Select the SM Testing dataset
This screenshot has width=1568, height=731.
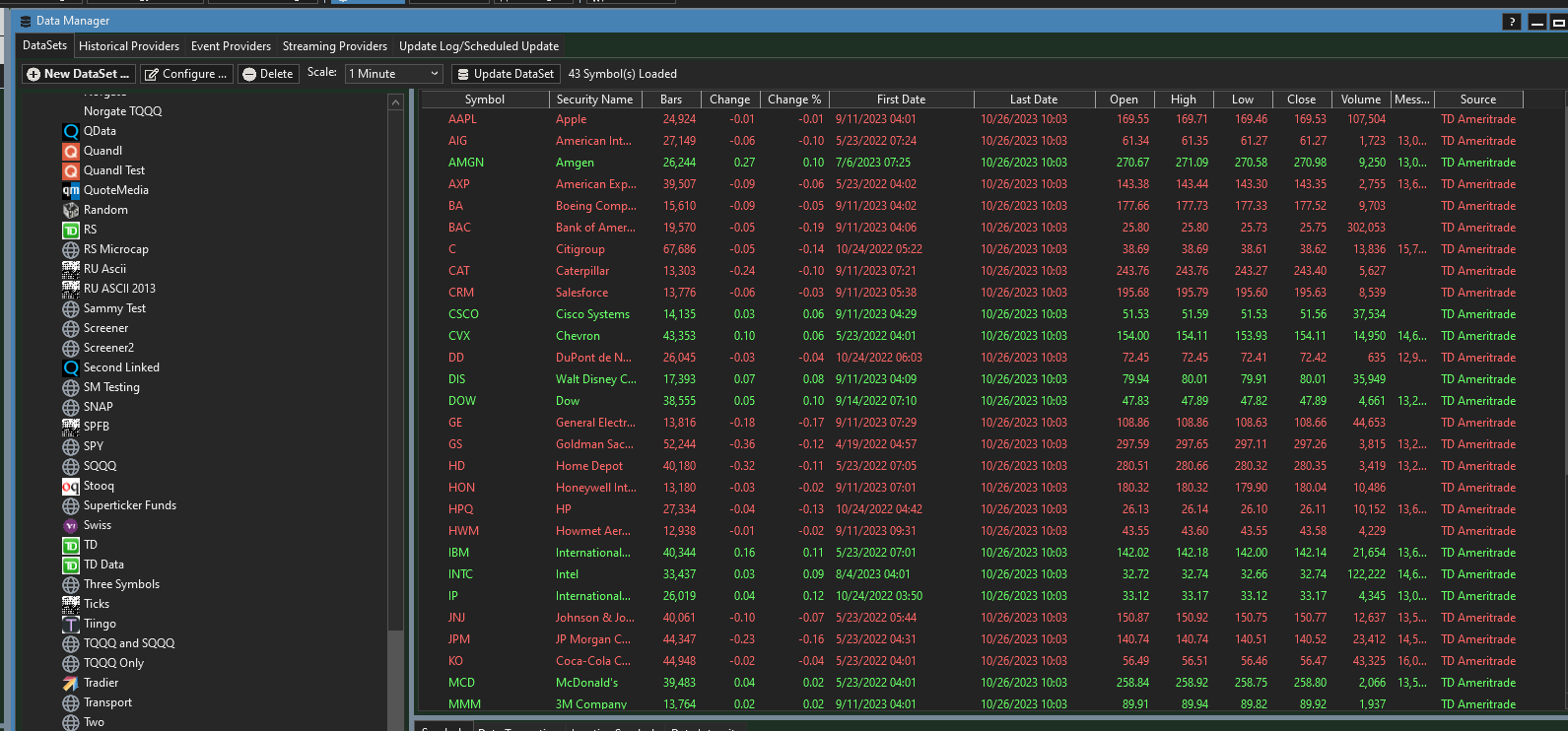click(111, 387)
